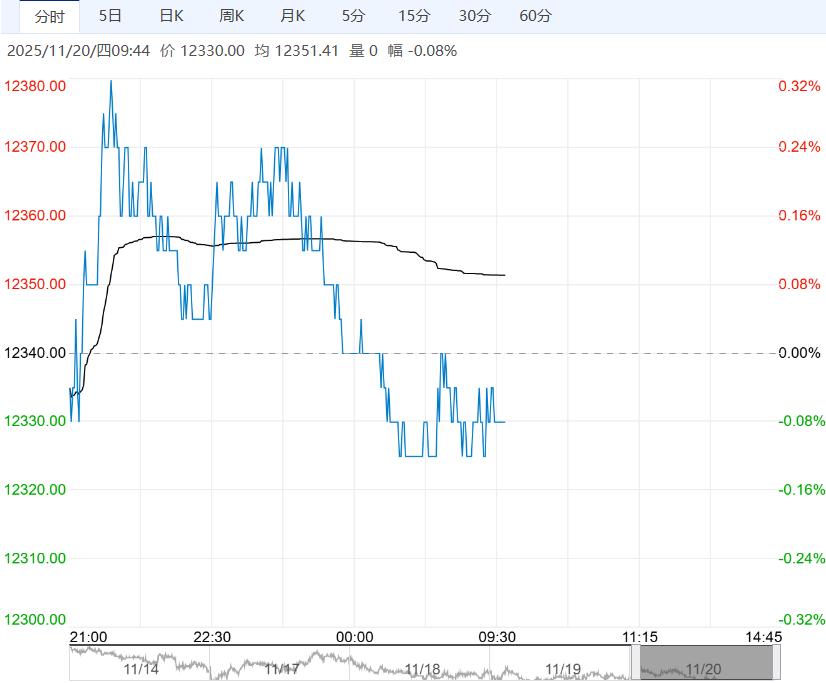Select the 周K weekly candlestick tab
This screenshot has width=826, height=683.
pos(232,16)
